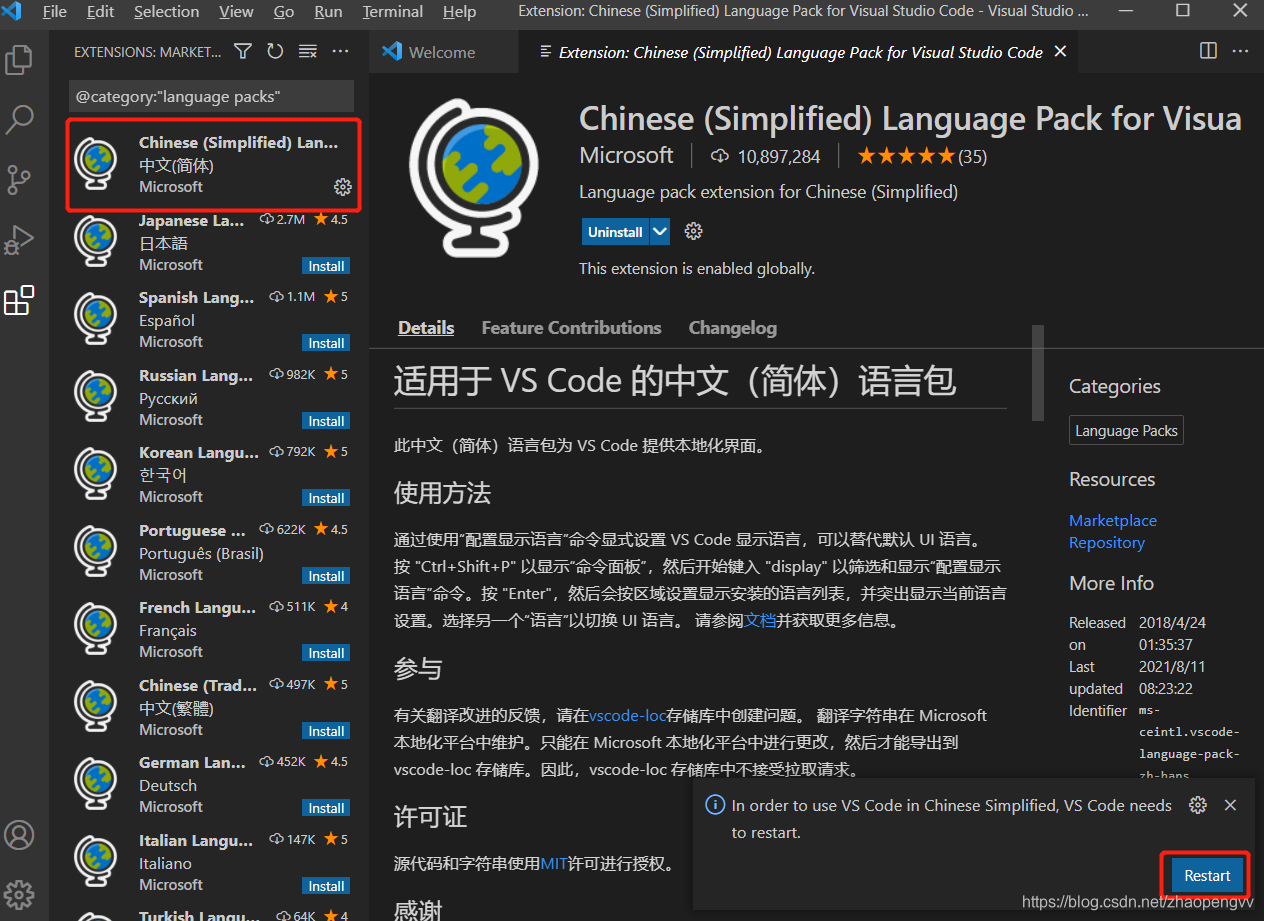Select the Japanese Language Pack list item
This screenshot has height=921, width=1264.
click(211, 243)
